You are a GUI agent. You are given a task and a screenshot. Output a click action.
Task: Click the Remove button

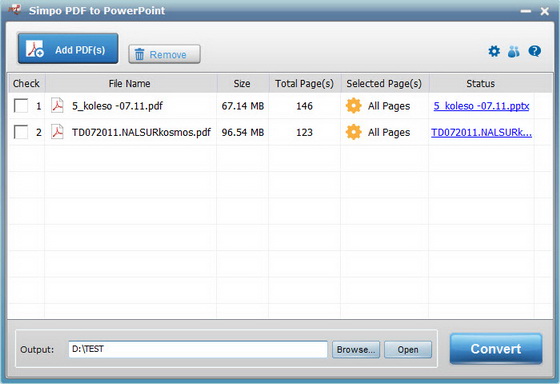[164, 54]
